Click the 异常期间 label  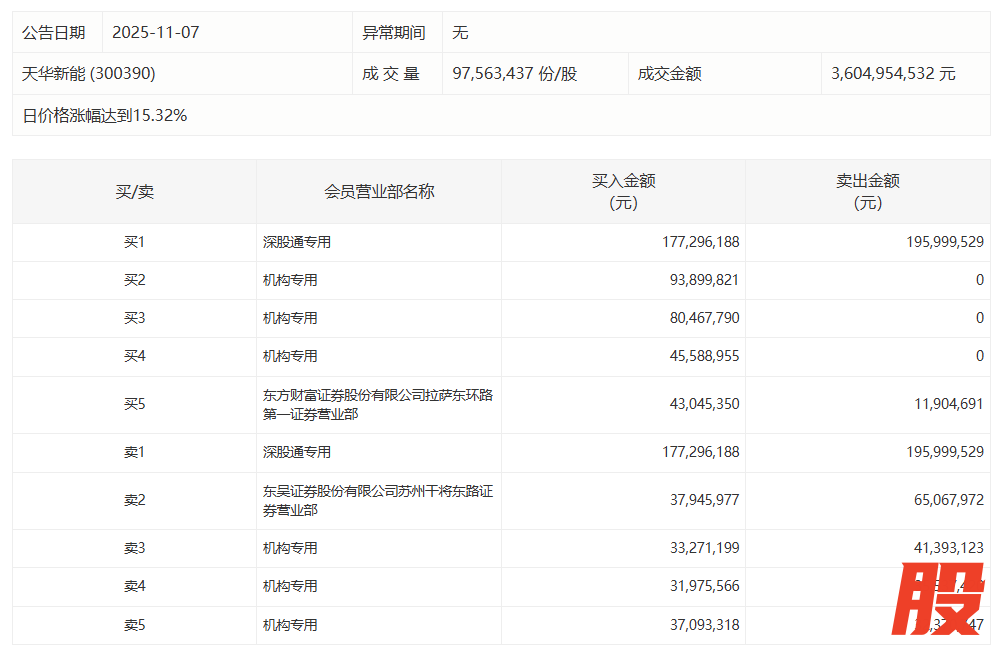[393, 32]
